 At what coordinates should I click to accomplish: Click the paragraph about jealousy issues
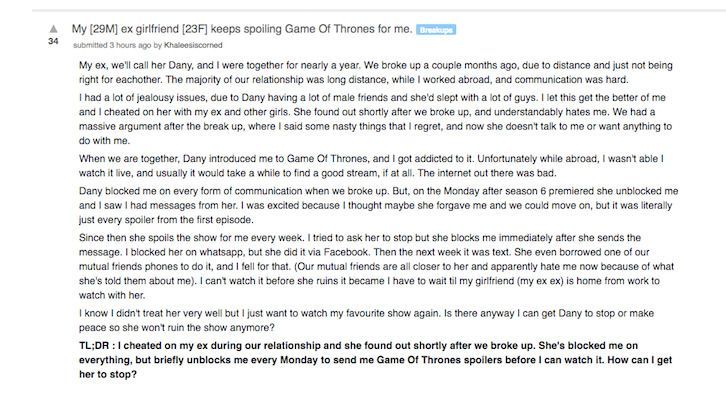coord(376,119)
